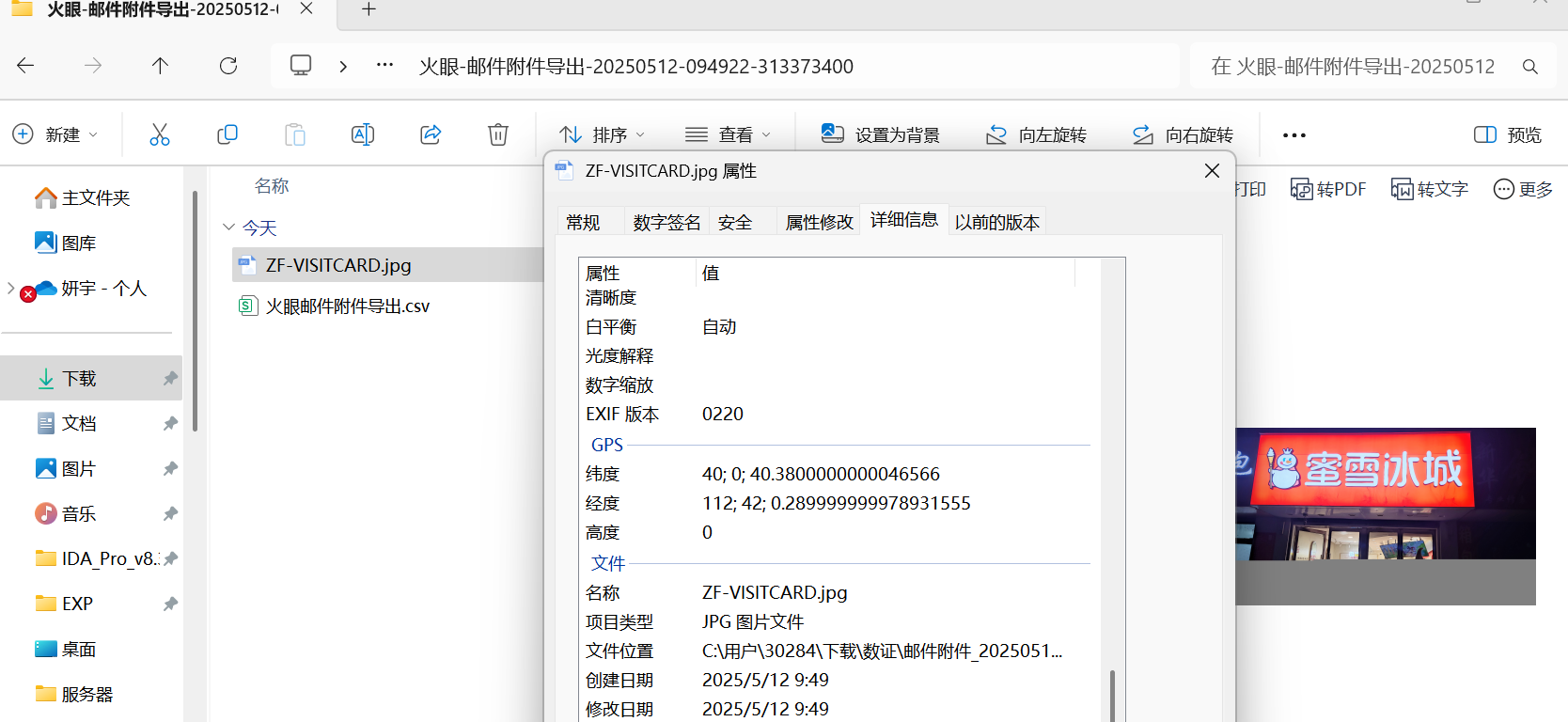This screenshot has width=1568, height=722.
Task: Switch to the 以前的版本 tab
Action: [997, 222]
